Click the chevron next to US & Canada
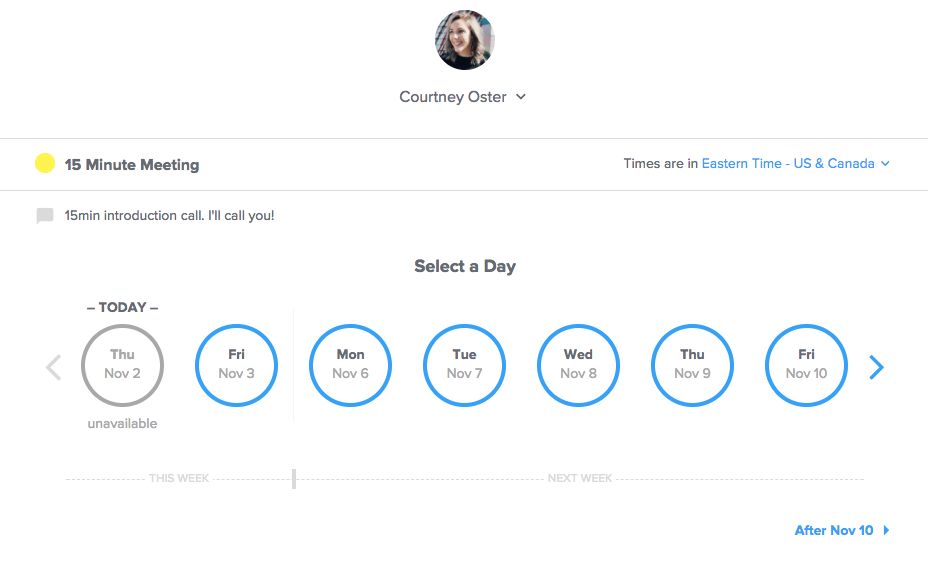928x566 pixels. tap(885, 164)
